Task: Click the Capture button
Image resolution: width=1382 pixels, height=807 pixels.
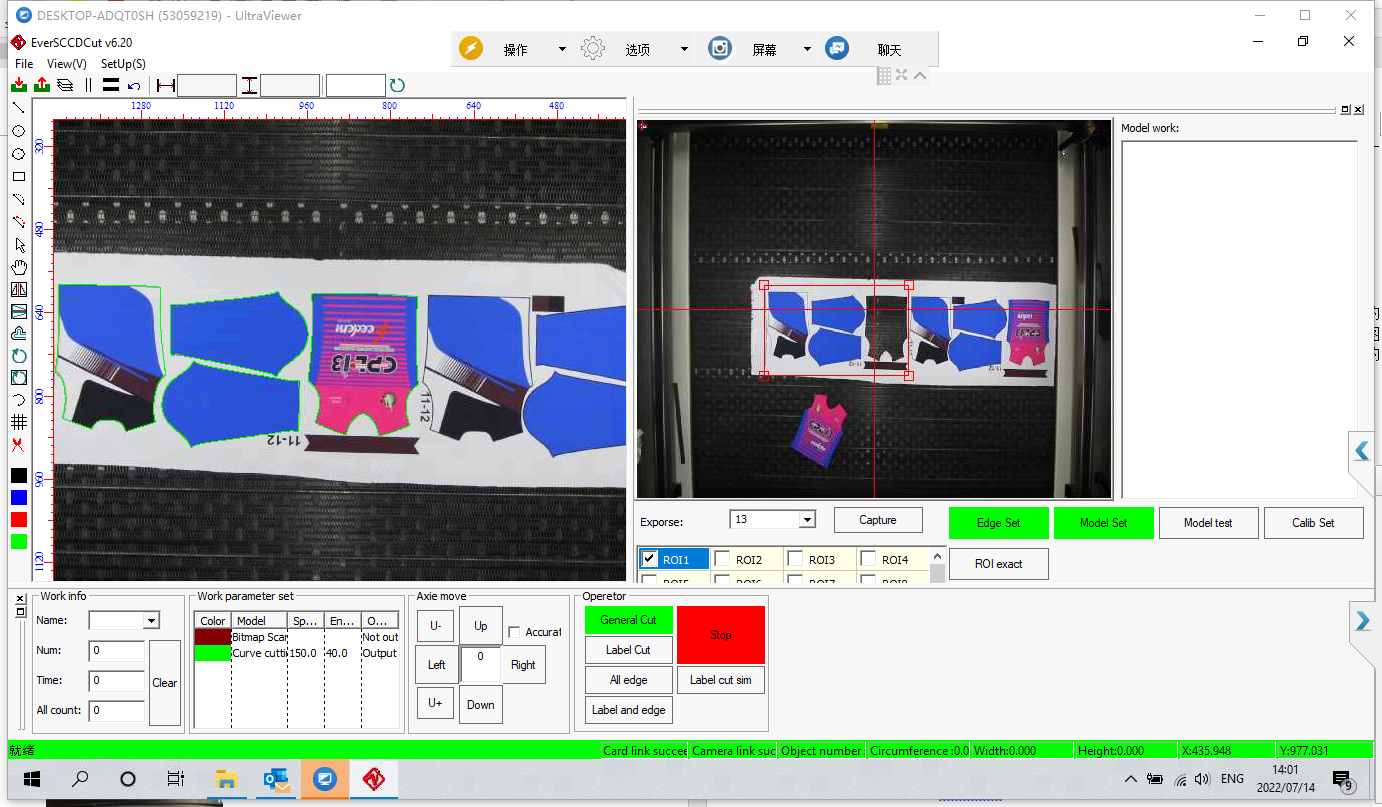Action: [878, 520]
